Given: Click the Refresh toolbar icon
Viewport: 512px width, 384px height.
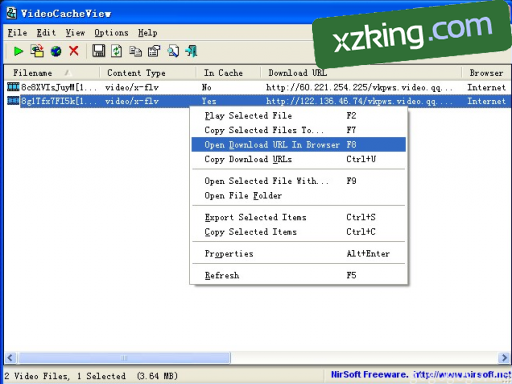Looking at the screenshot, I should [116, 51].
